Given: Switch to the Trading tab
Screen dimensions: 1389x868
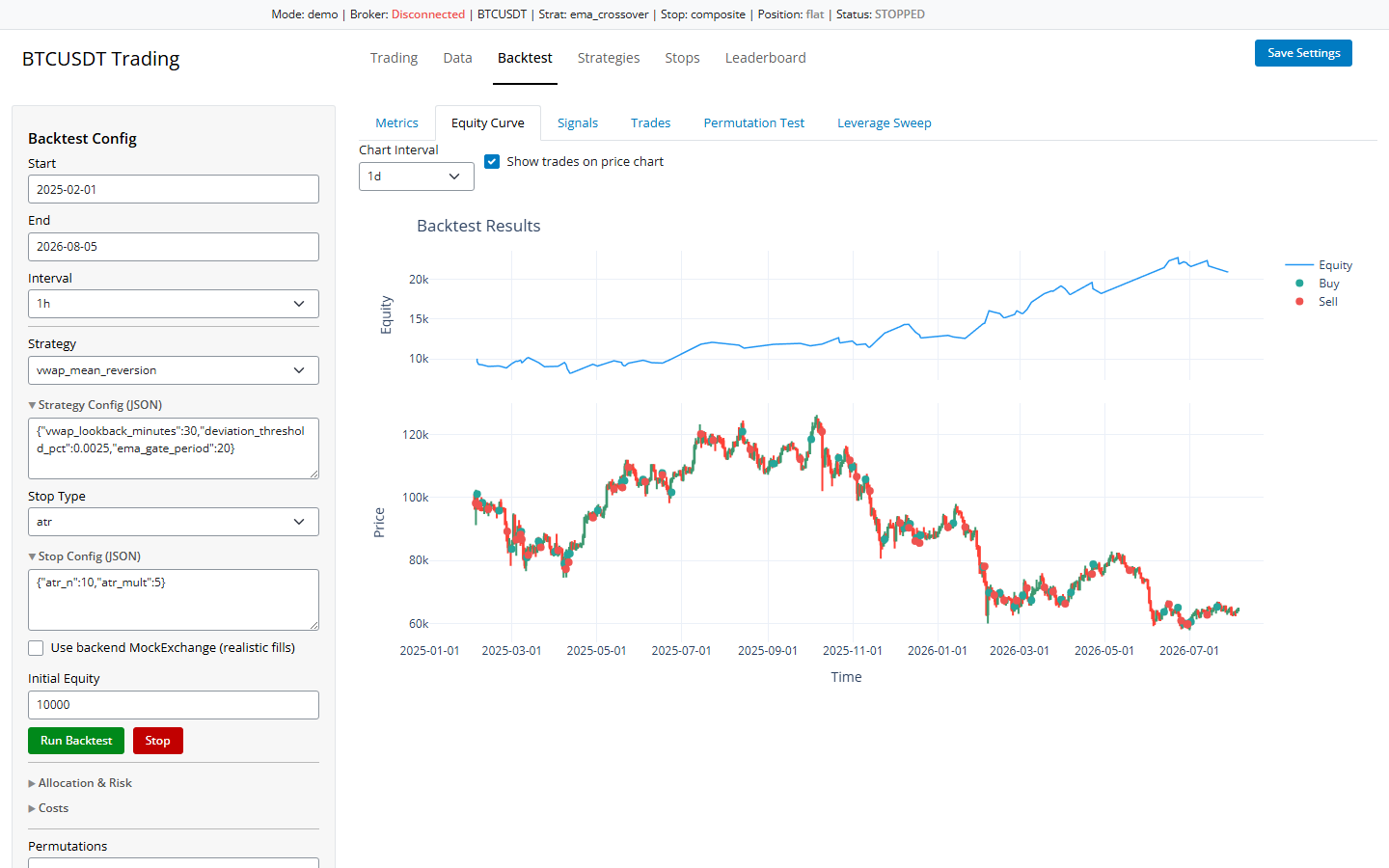Looking at the screenshot, I should (395, 58).
